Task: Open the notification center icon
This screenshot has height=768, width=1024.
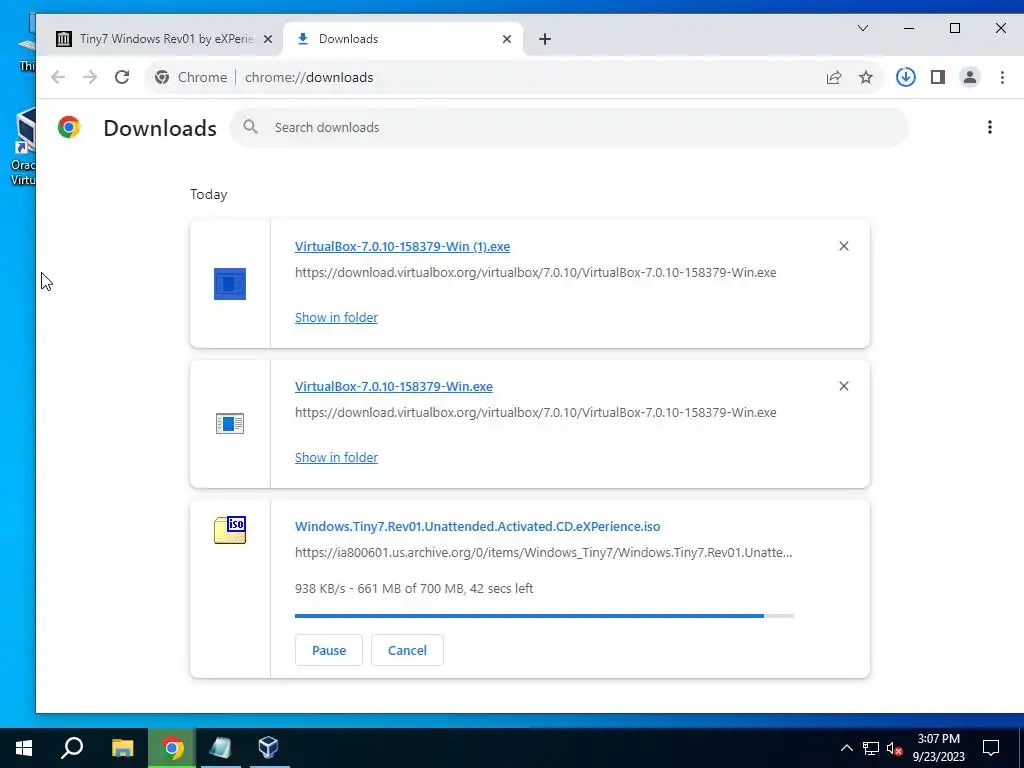Action: click(x=991, y=748)
